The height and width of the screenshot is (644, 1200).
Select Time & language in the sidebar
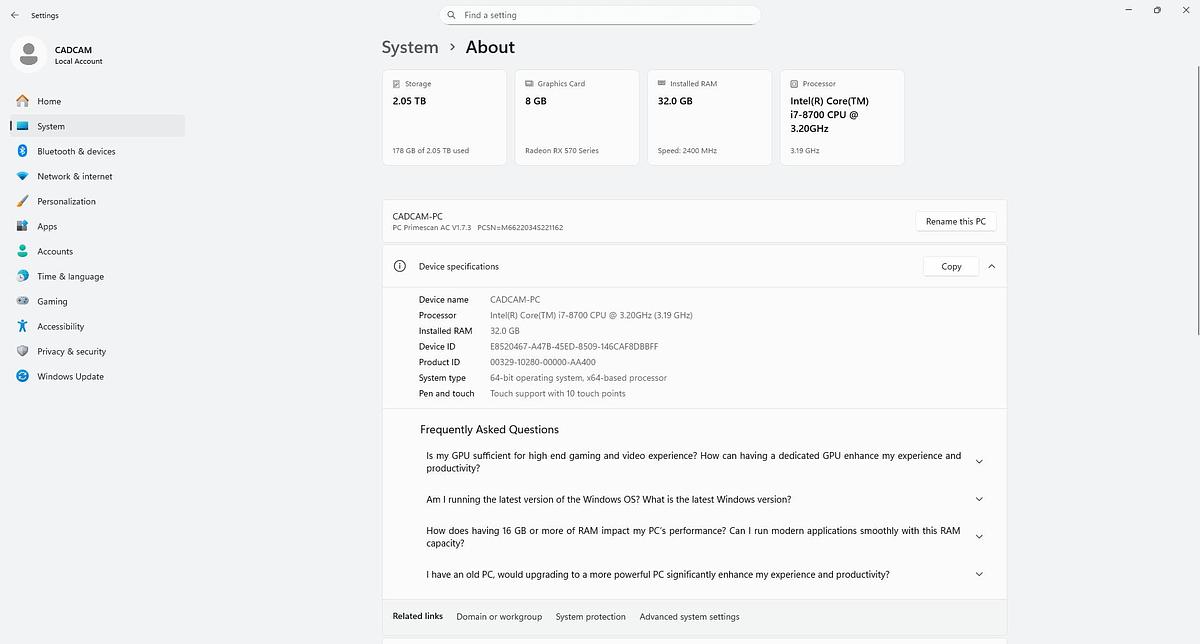click(x=70, y=276)
